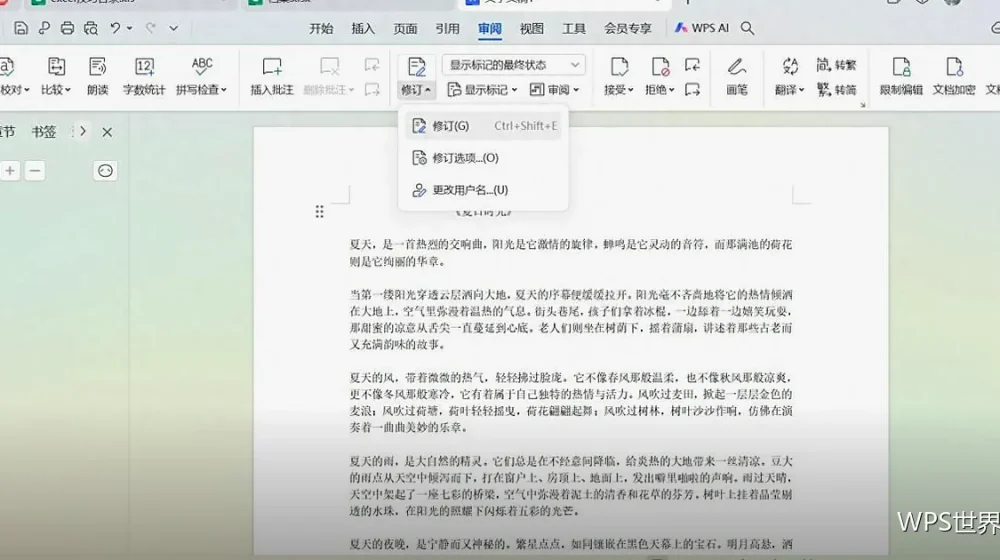Click the 拒绝 reject change icon

pyautogui.click(x=660, y=67)
